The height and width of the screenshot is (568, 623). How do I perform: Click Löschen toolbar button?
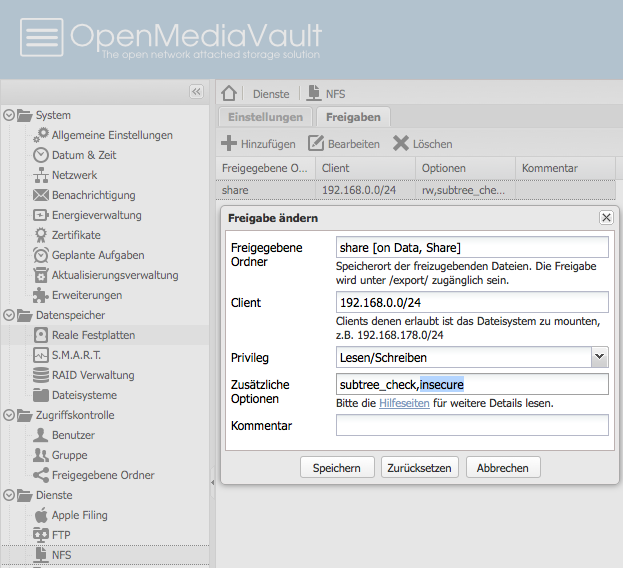point(422,144)
